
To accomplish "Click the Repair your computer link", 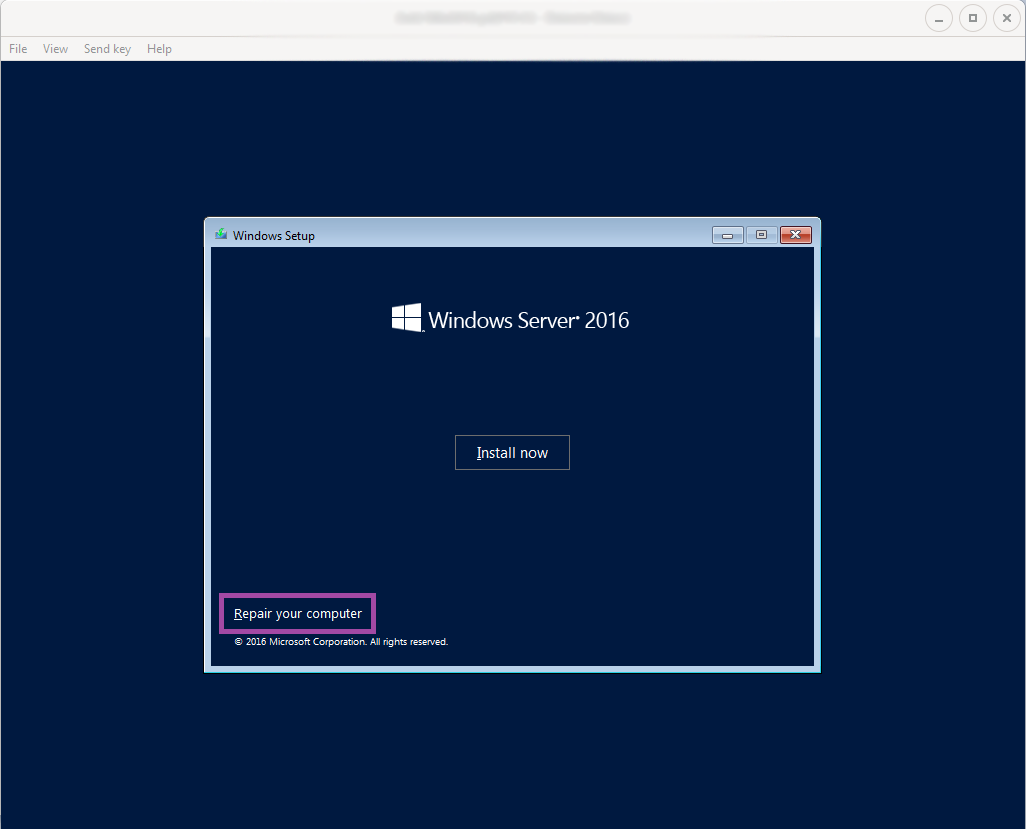I will coord(298,614).
